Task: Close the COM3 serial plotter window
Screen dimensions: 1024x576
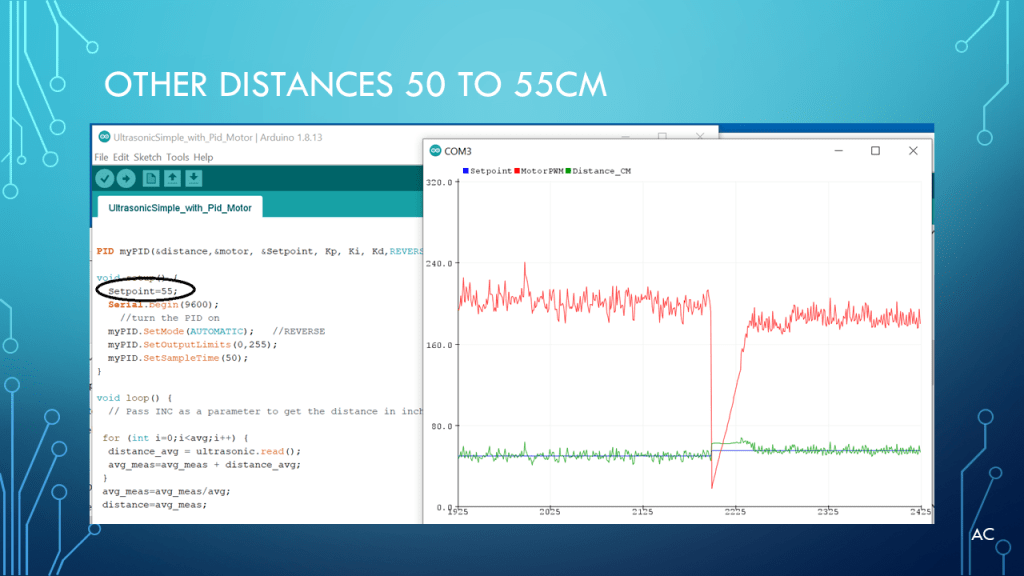Action: pos(913,151)
